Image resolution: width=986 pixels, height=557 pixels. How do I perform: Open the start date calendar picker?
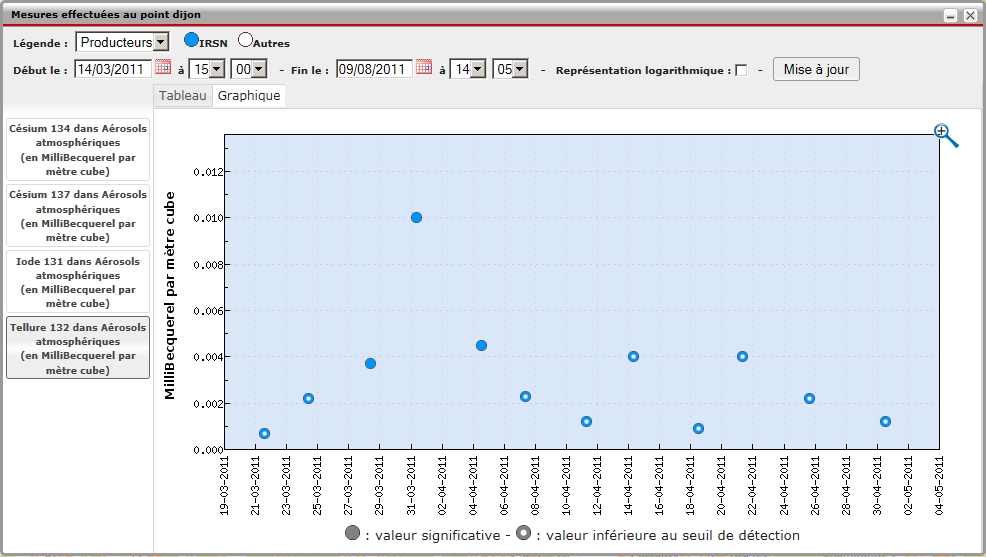click(x=163, y=67)
